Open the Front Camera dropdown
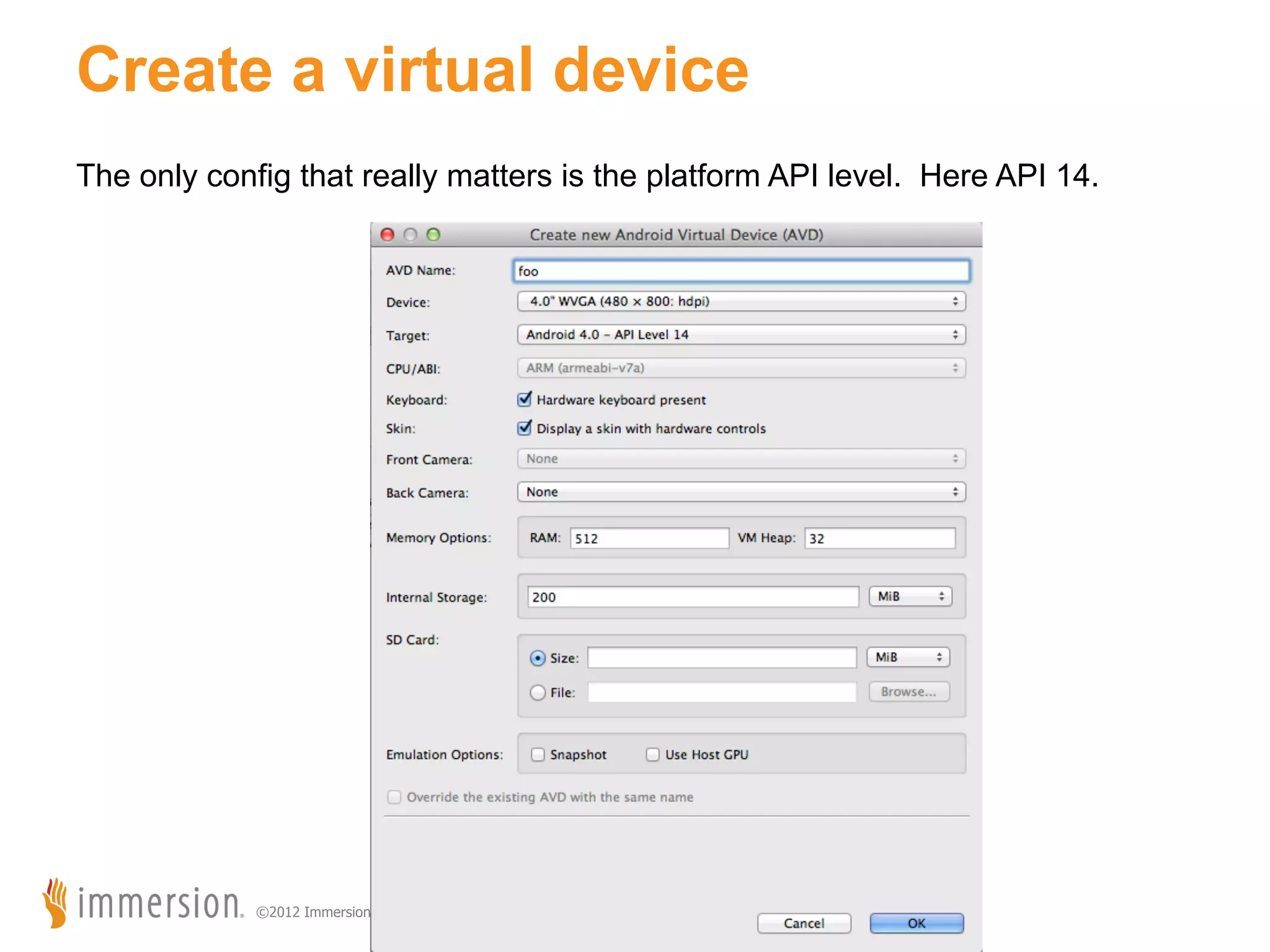Image resolution: width=1270 pixels, height=952 pixels. click(741, 459)
